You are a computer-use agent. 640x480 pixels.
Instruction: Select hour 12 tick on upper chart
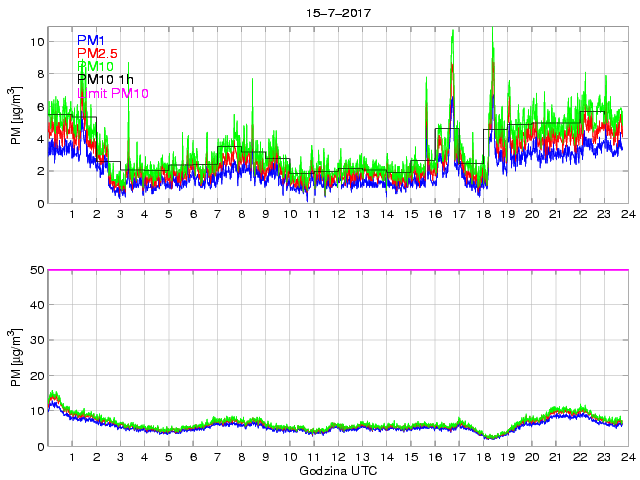click(x=338, y=215)
